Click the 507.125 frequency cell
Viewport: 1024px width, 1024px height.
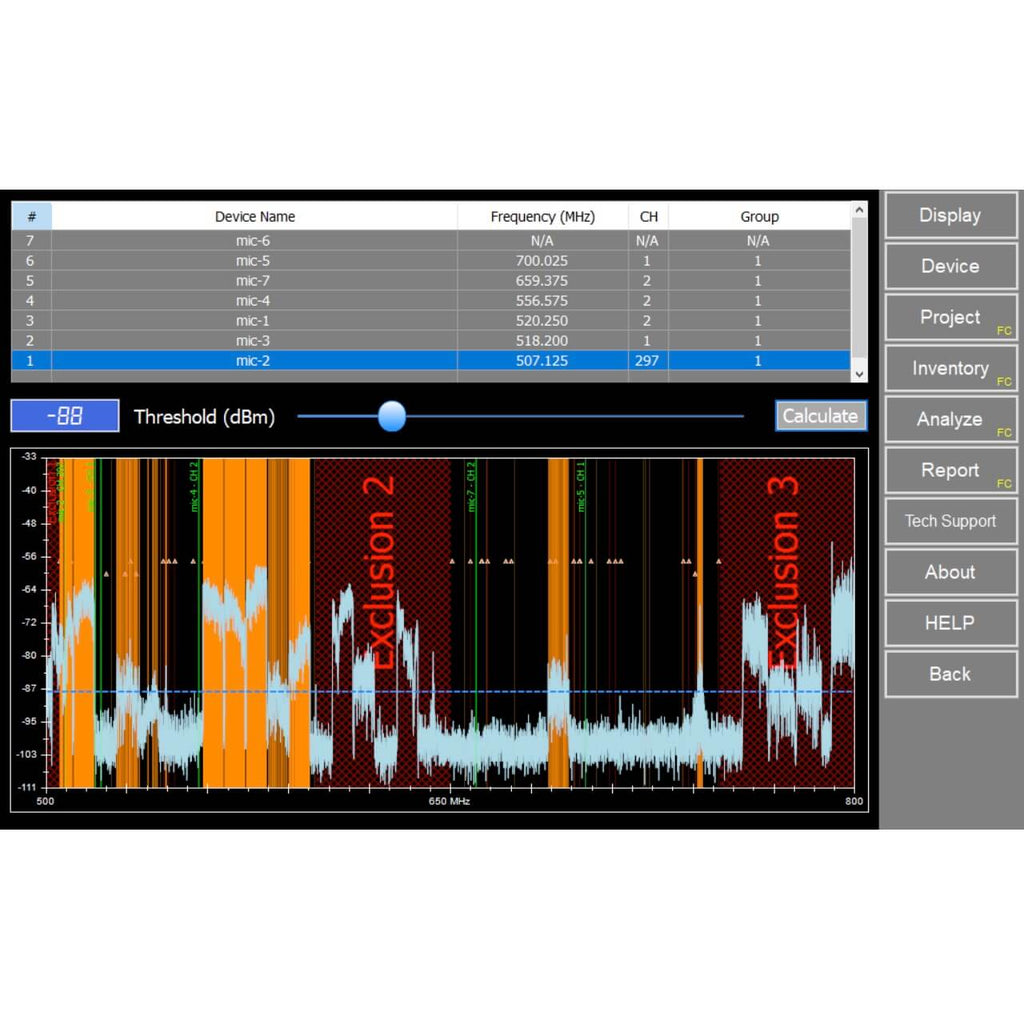click(542, 360)
